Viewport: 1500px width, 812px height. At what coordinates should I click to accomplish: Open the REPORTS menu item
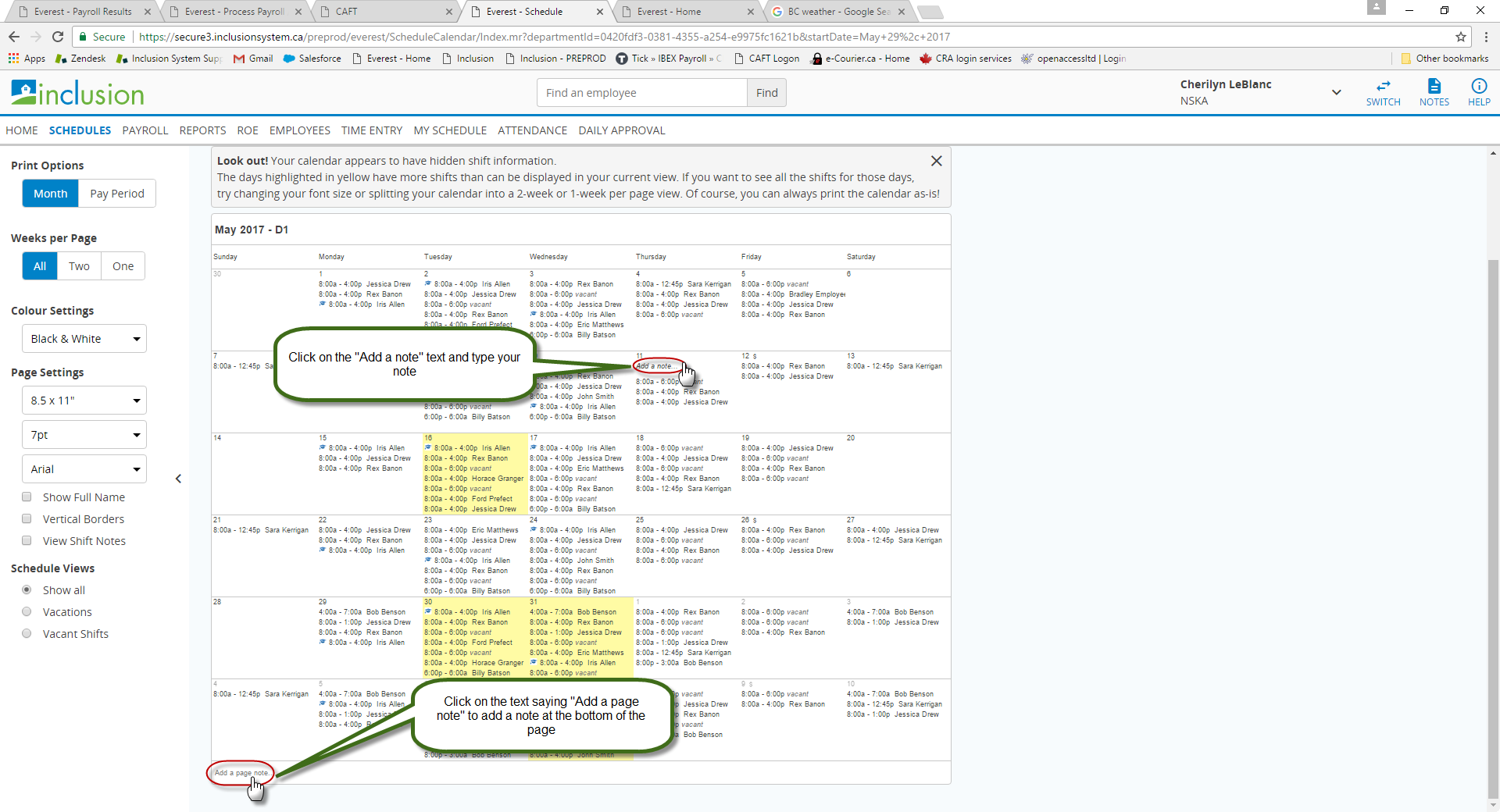(x=202, y=130)
